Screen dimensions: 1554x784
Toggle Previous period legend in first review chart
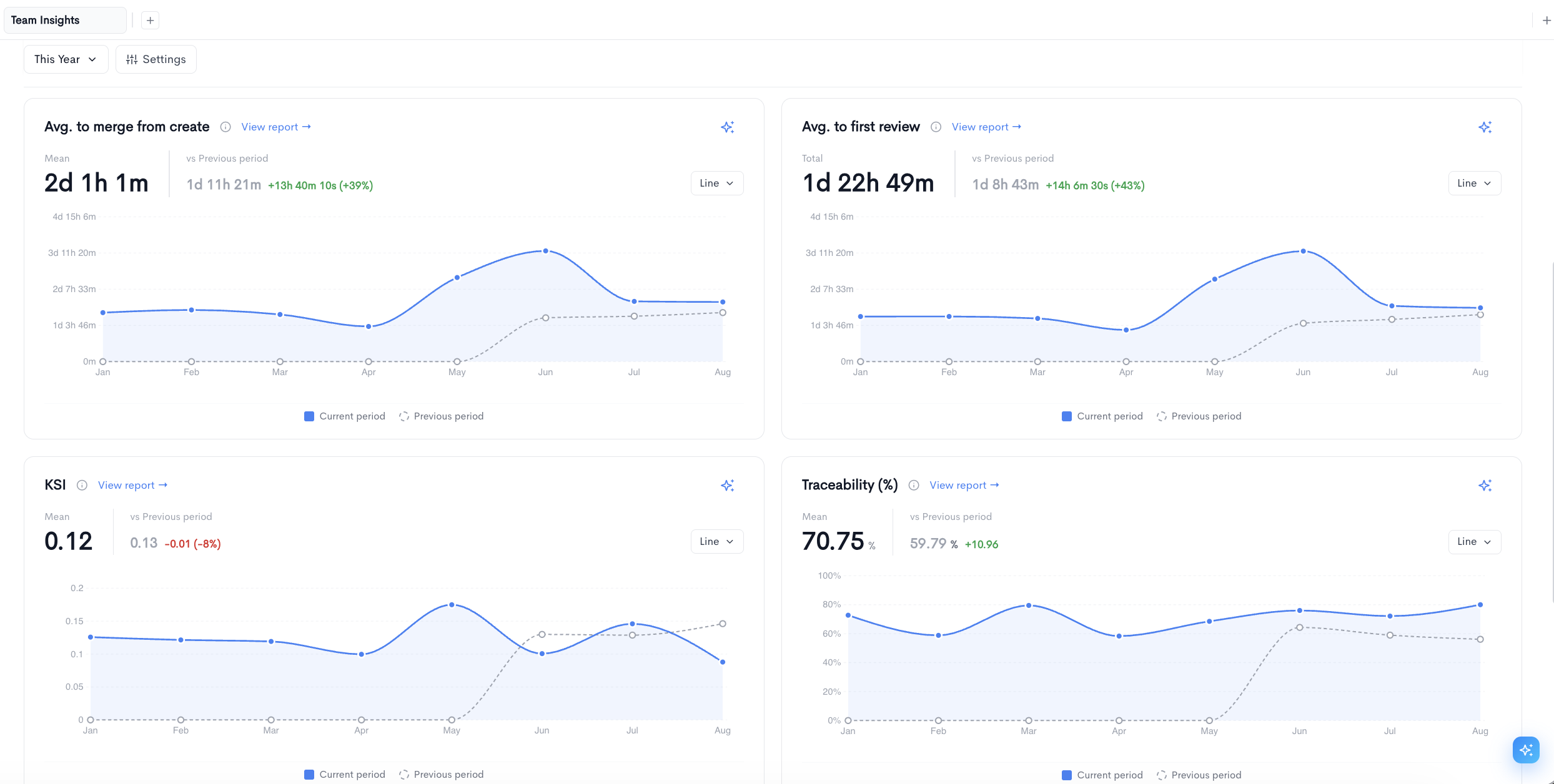tap(1199, 416)
